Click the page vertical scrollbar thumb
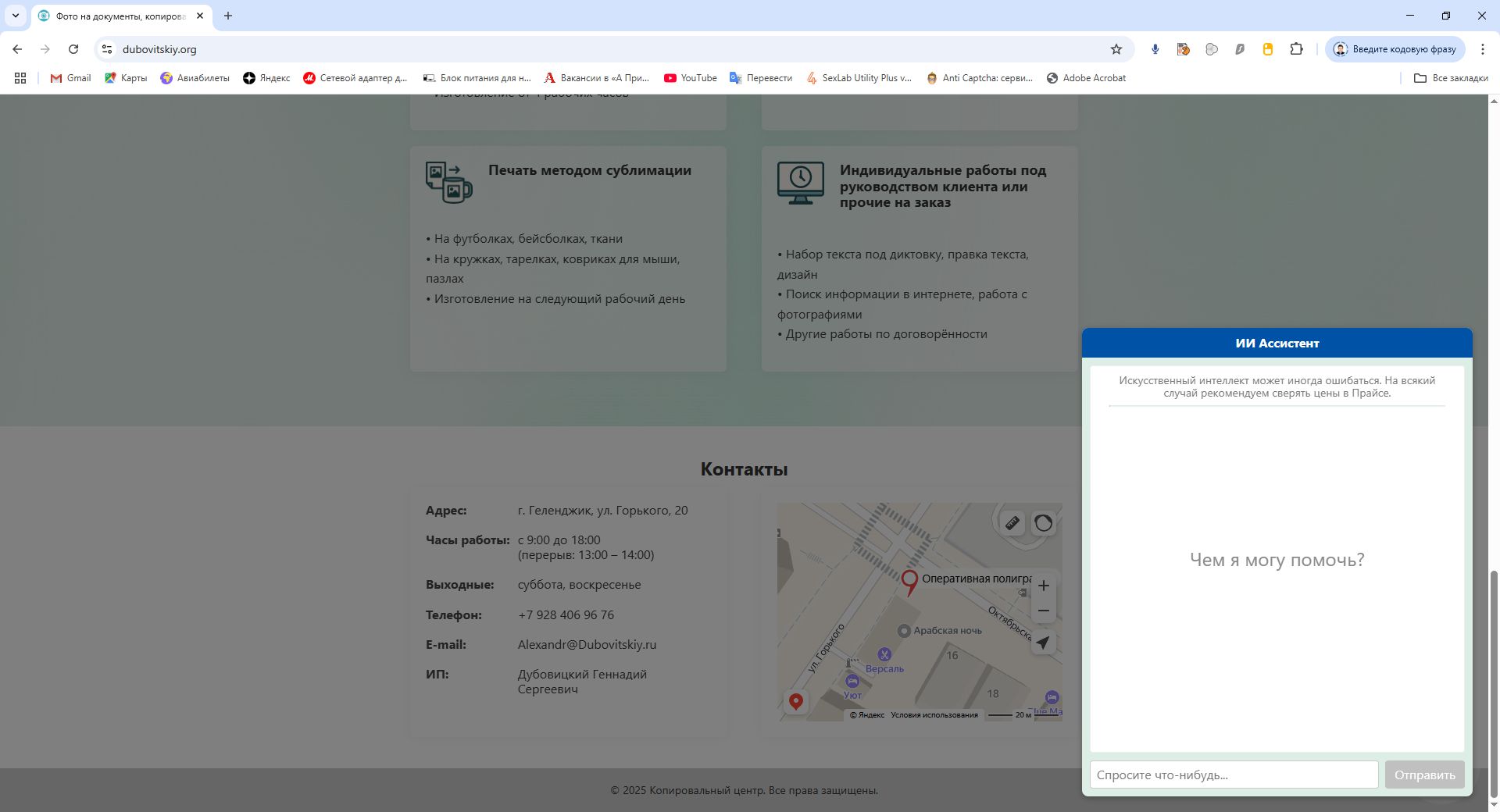The width and height of the screenshot is (1500, 812). pyautogui.click(x=1494, y=684)
